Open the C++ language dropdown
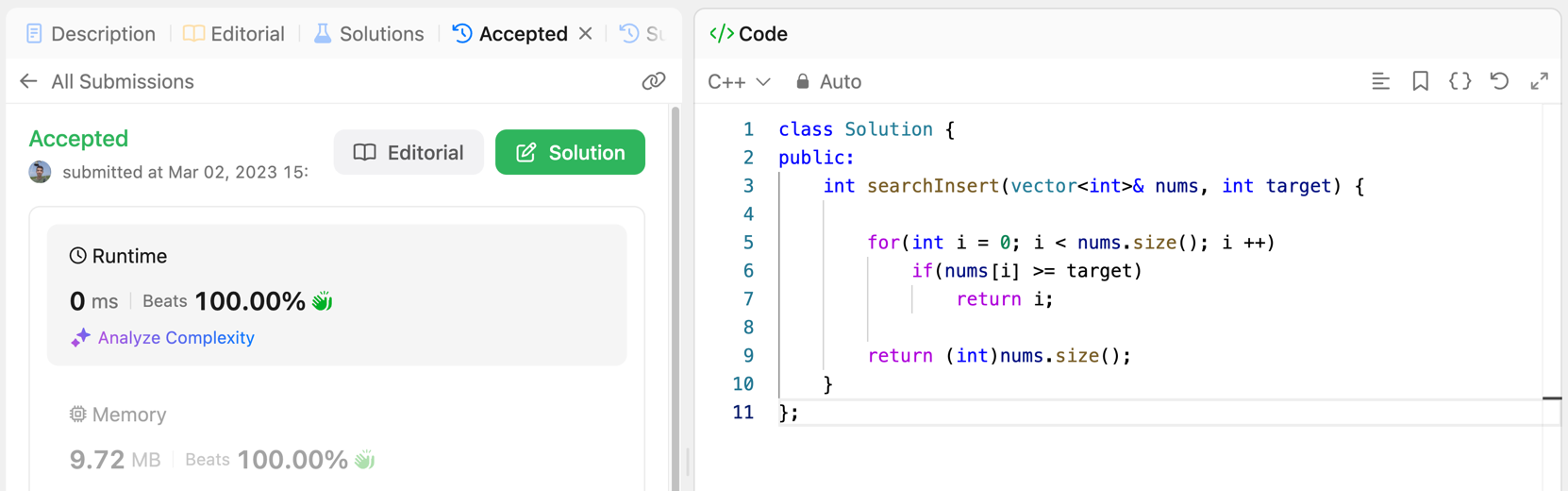 coord(739,82)
